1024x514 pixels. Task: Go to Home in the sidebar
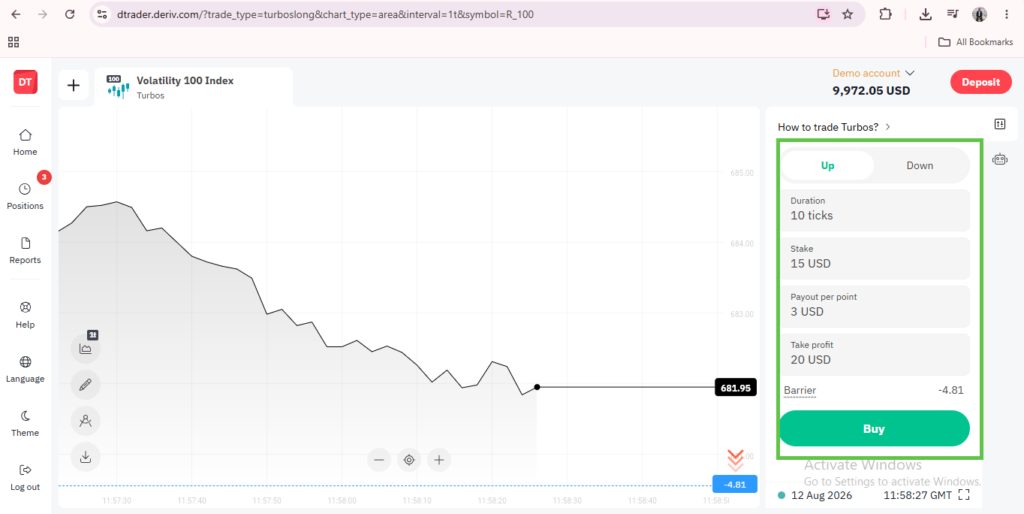pos(25,142)
